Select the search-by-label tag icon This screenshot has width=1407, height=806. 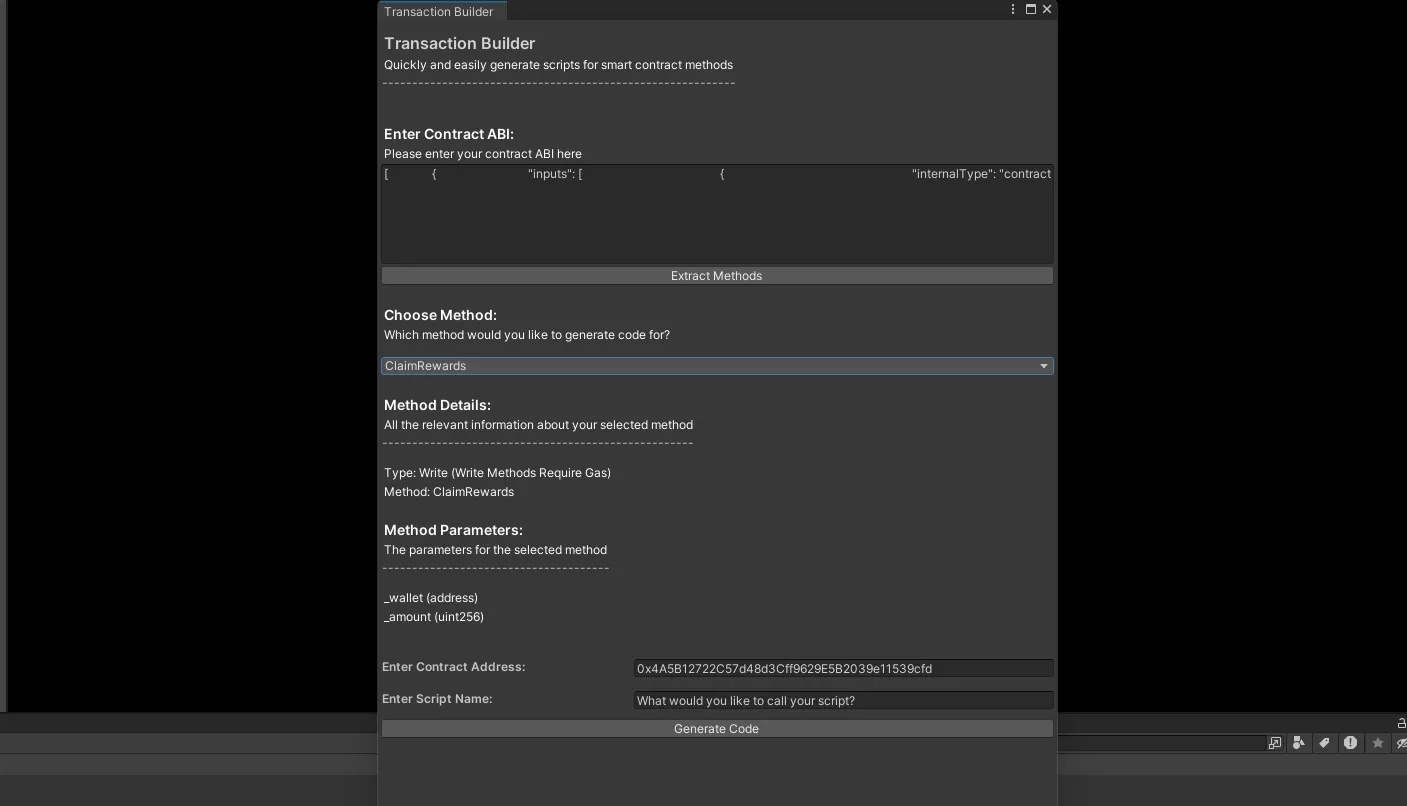coord(1323,743)
